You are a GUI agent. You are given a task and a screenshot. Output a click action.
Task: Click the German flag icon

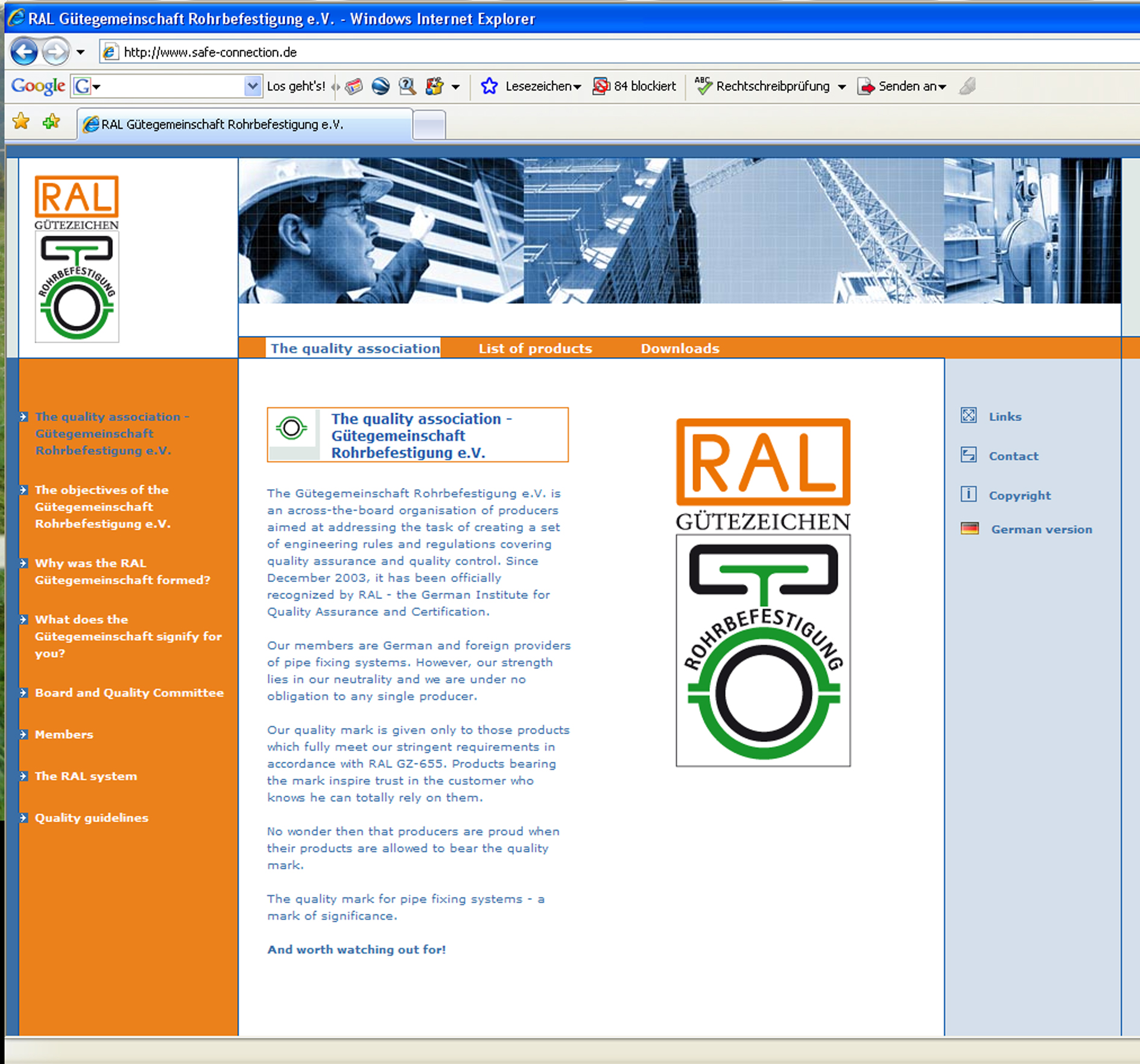(x=969, y=528)
